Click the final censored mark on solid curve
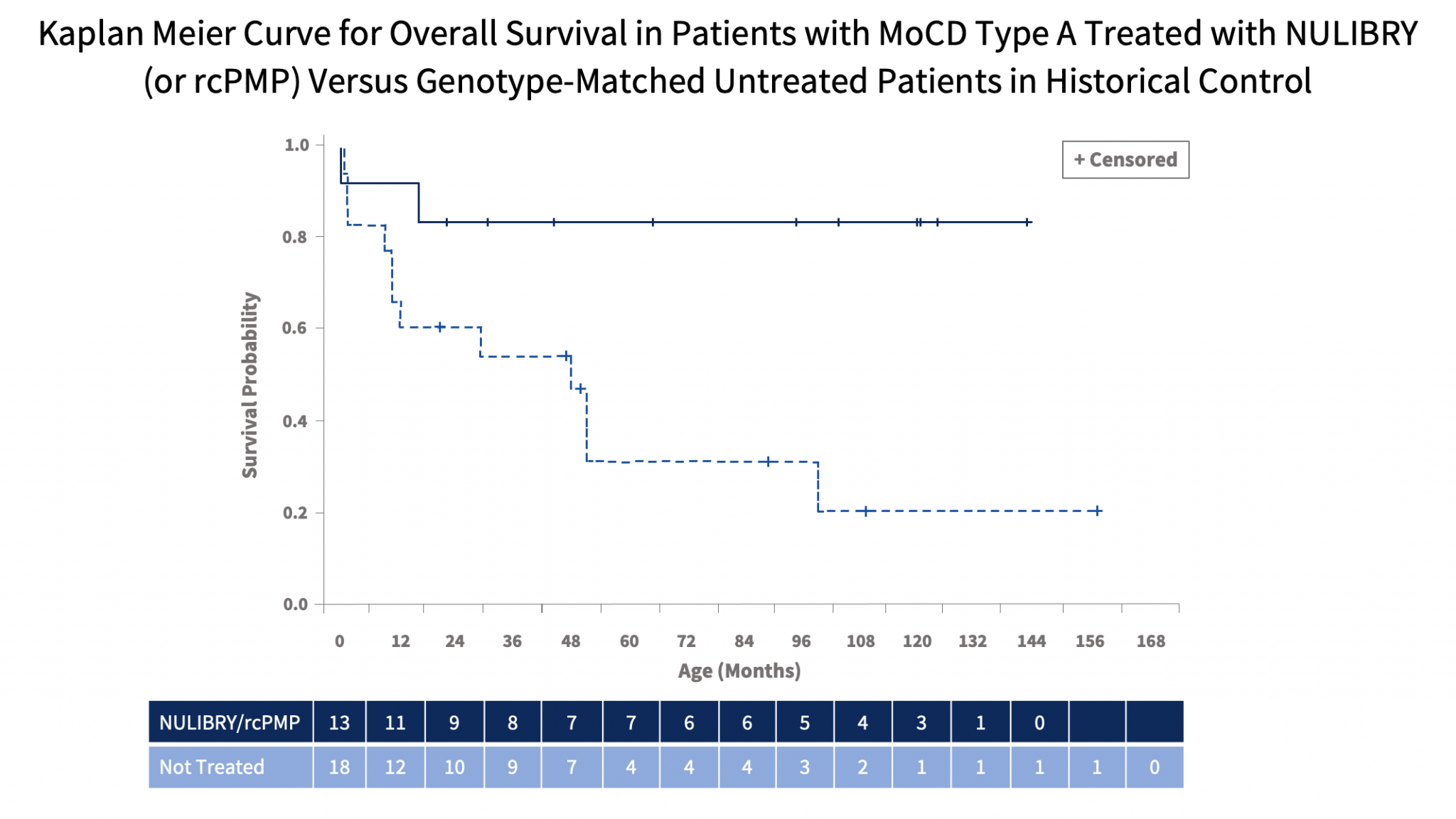Image resolution: width=1456 pixels, height=819 pixels. 1027,223
